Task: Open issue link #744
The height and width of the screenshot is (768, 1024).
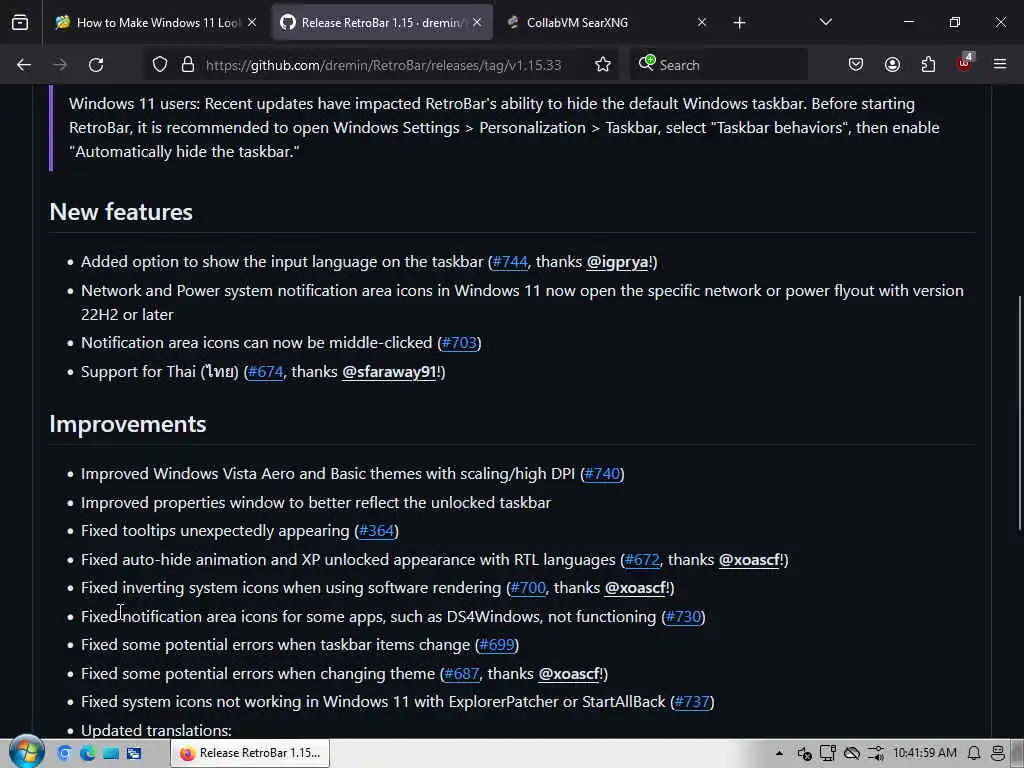Action: (x=510, y=262)
